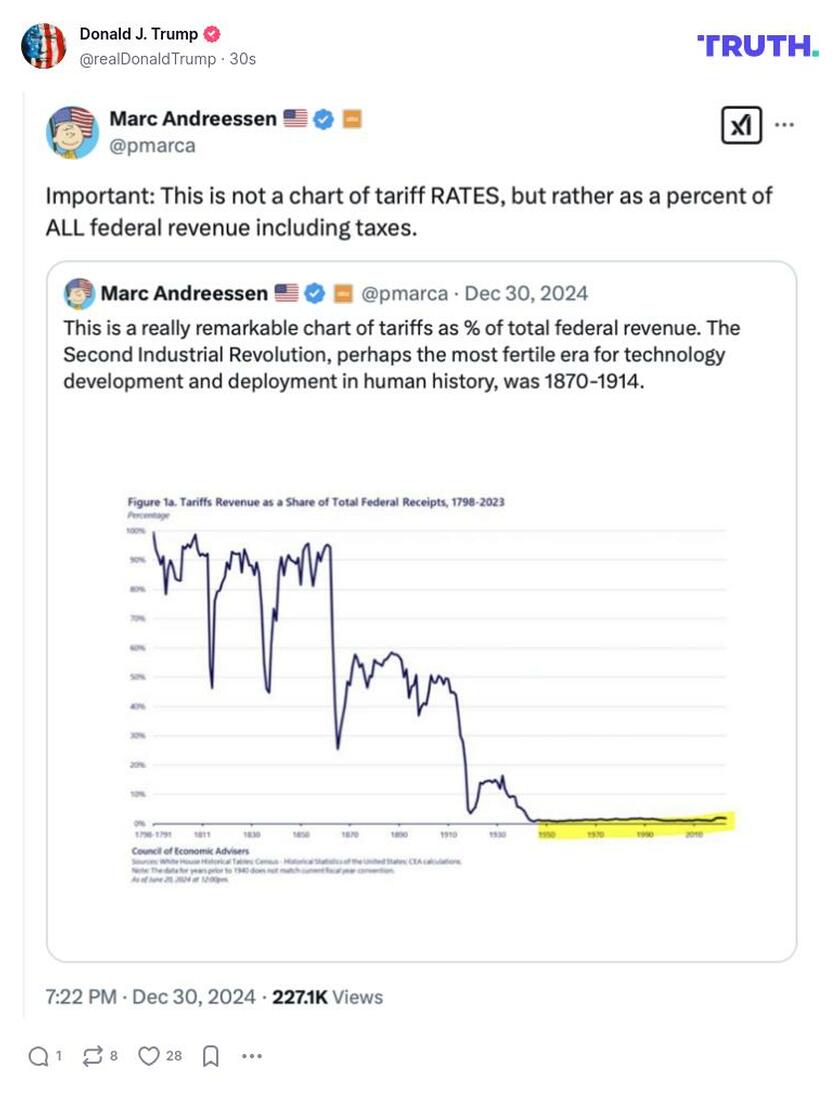Bookmark this post
The width and height of the screenshot is (840, 1100).
point(211,1056)
